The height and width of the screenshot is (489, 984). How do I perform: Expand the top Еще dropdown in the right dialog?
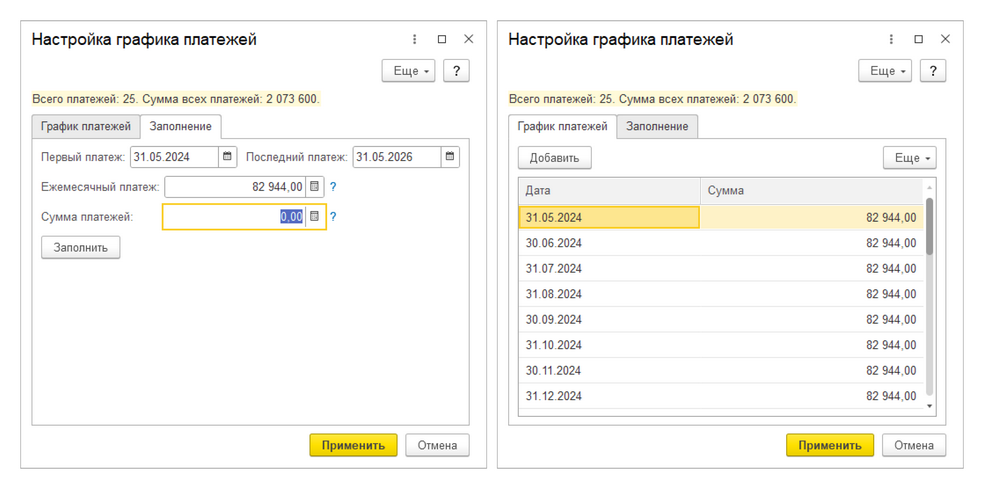pyautogui.click(x=885, y=71)
